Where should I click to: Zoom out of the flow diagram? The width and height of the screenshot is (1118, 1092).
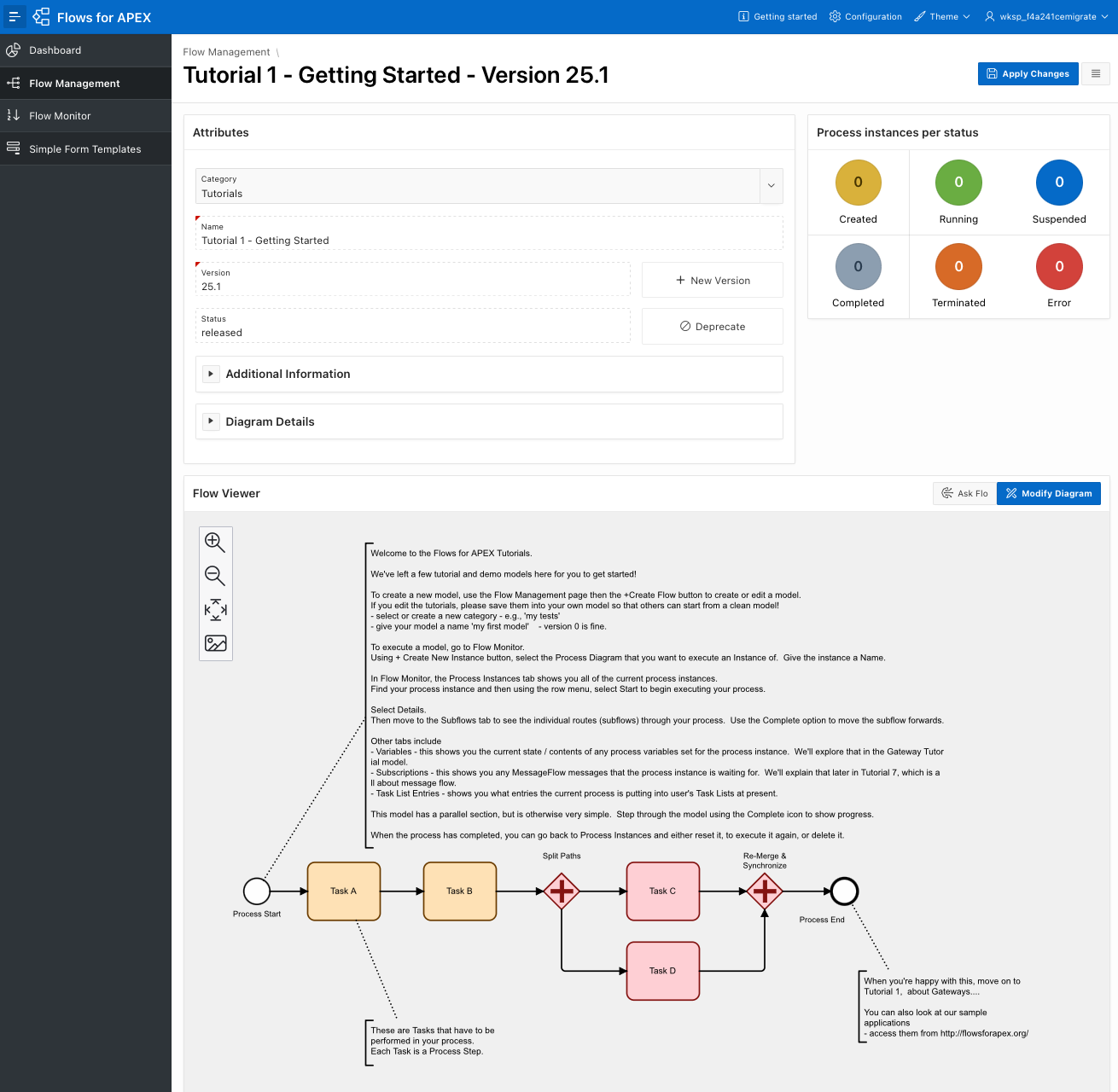click(x=215, y=576)
